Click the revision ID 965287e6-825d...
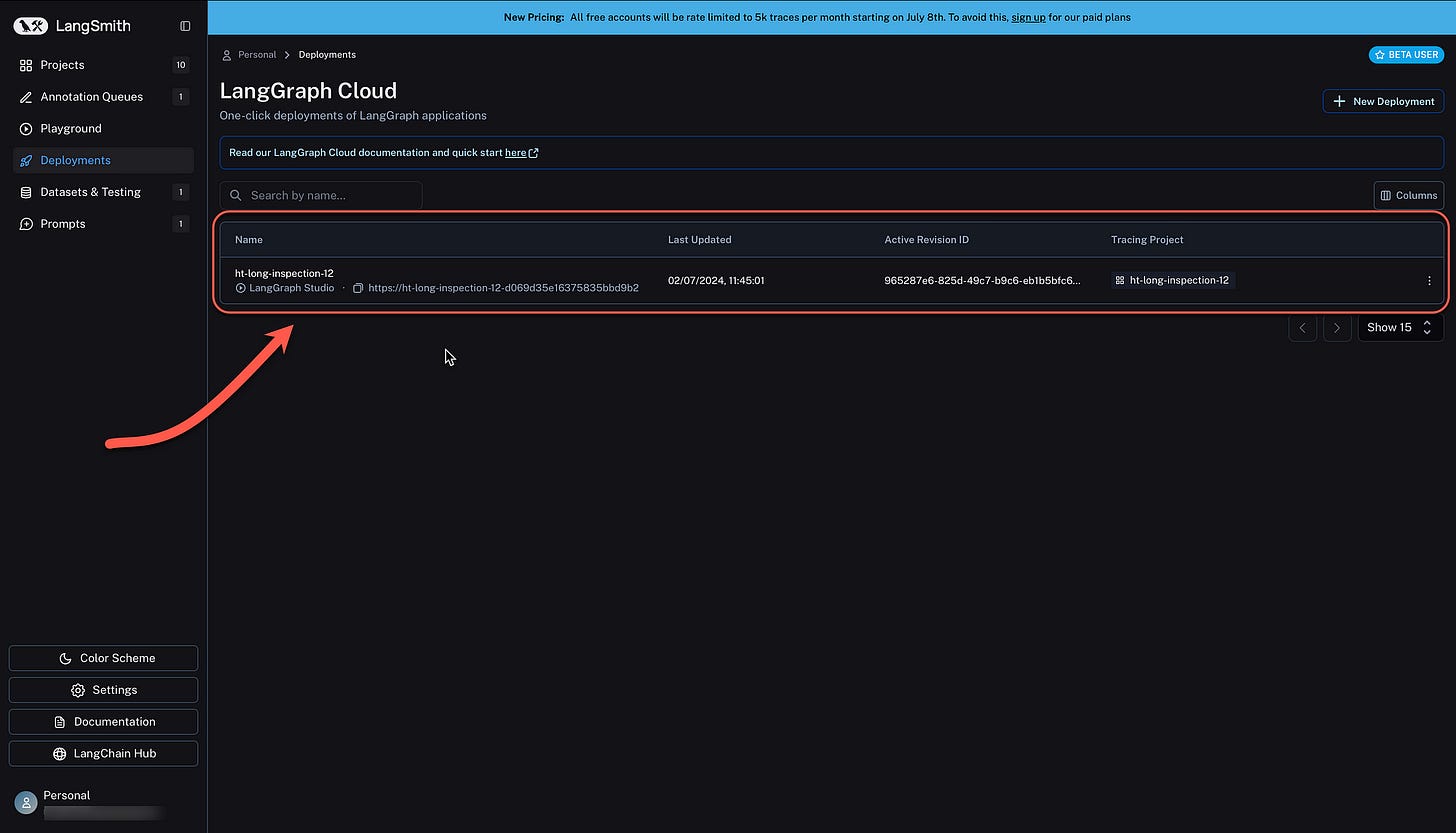 982,281
